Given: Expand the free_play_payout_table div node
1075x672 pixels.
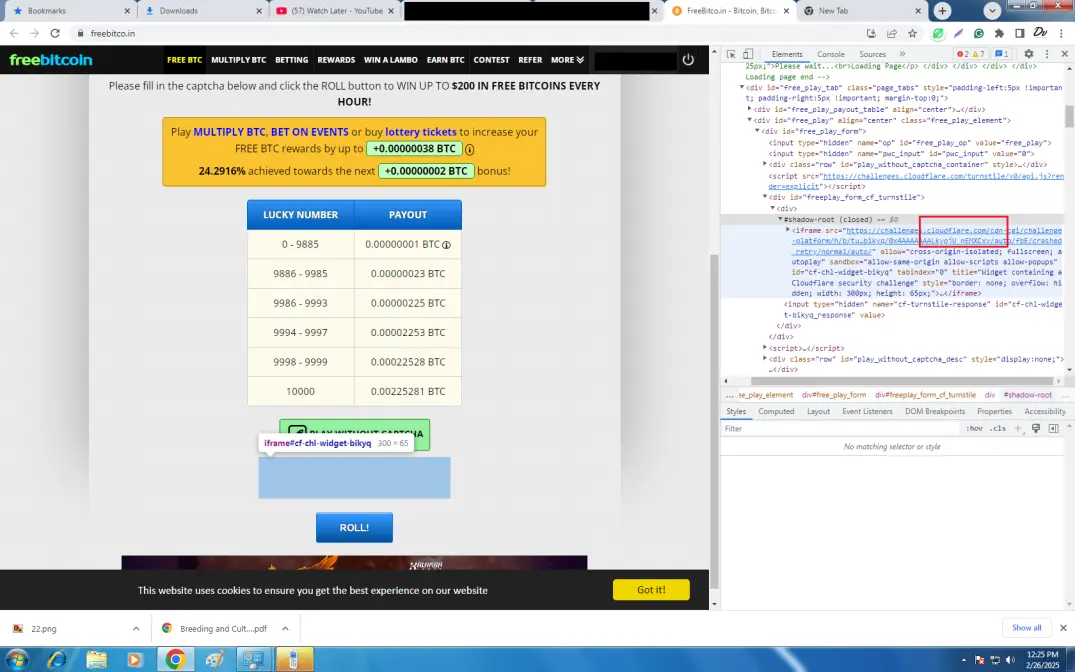Looking at the screenshot, I should (x=749, y=109).
